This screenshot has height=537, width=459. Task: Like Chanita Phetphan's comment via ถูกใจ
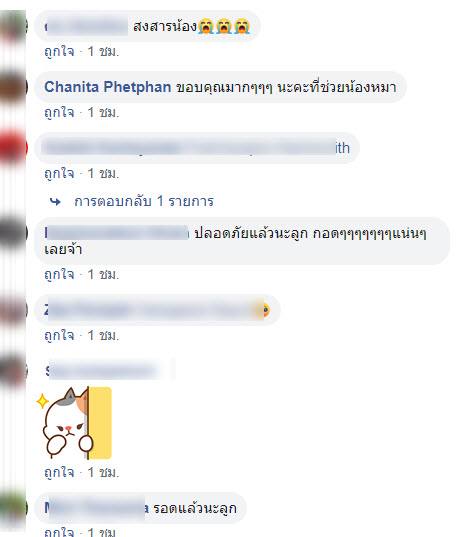59,112
